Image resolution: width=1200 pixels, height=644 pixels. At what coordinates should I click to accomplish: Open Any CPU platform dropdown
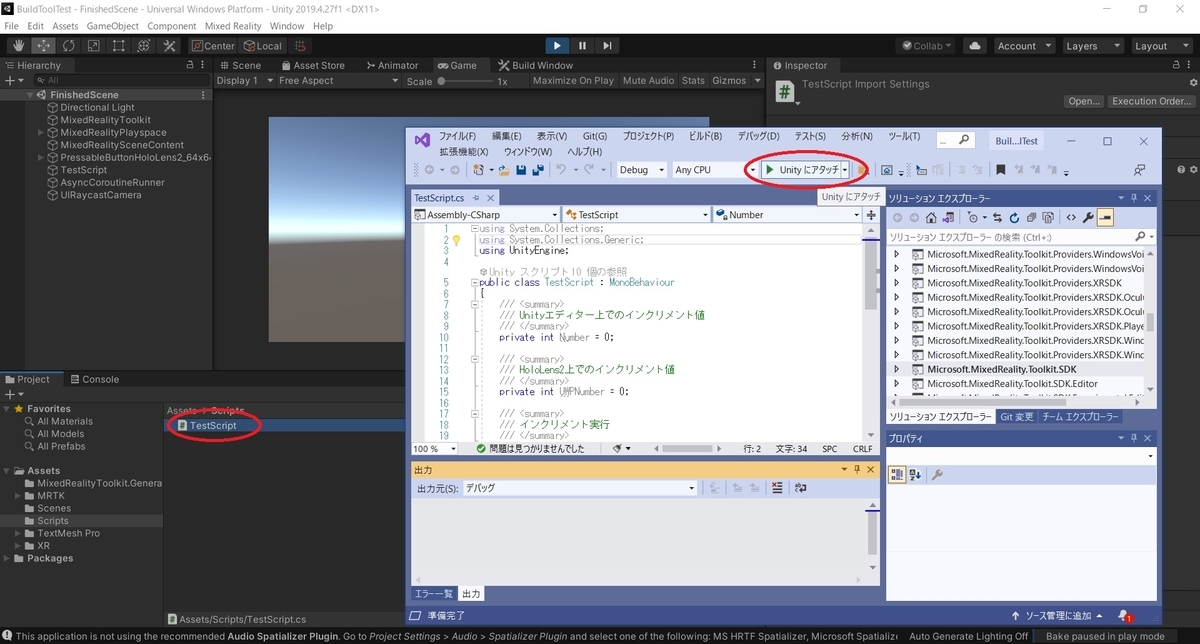(714, 170)
